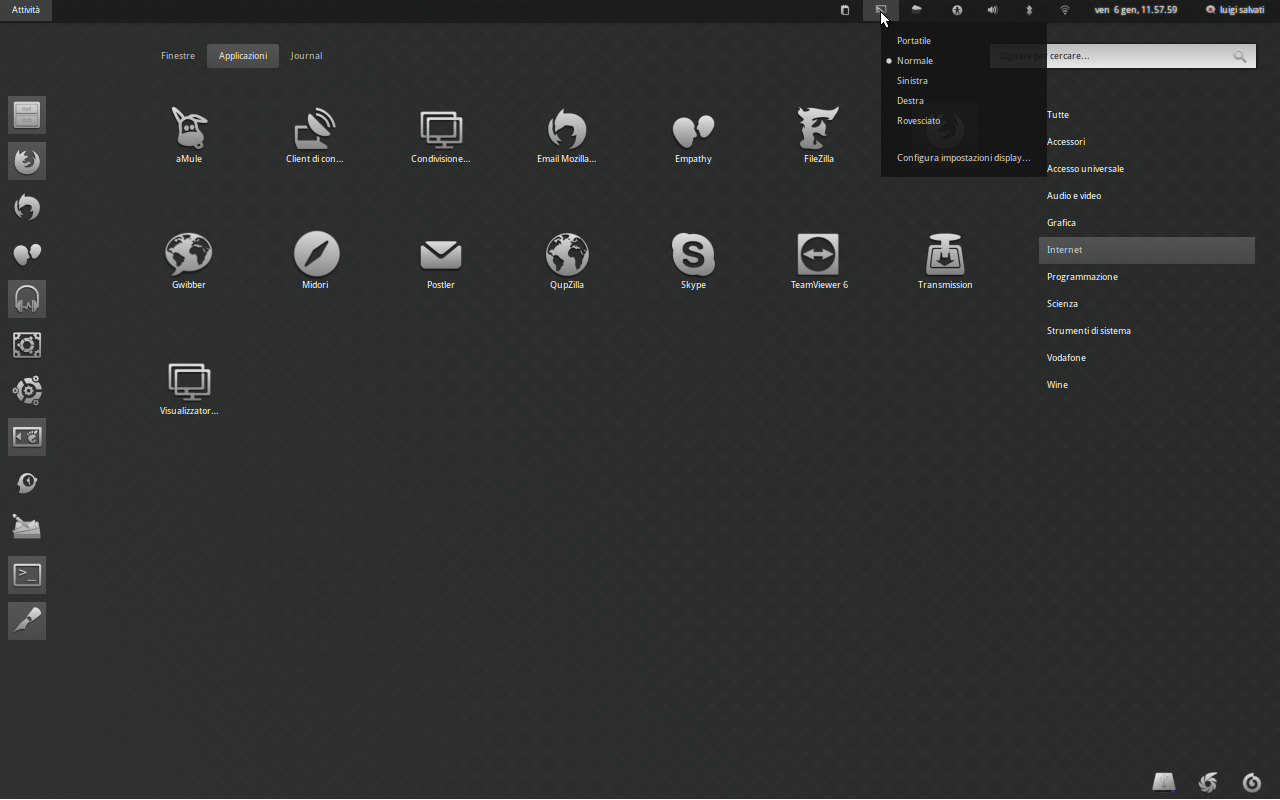Click the display rotation indicator icon

pyautogui.click(x=881, y=10)
